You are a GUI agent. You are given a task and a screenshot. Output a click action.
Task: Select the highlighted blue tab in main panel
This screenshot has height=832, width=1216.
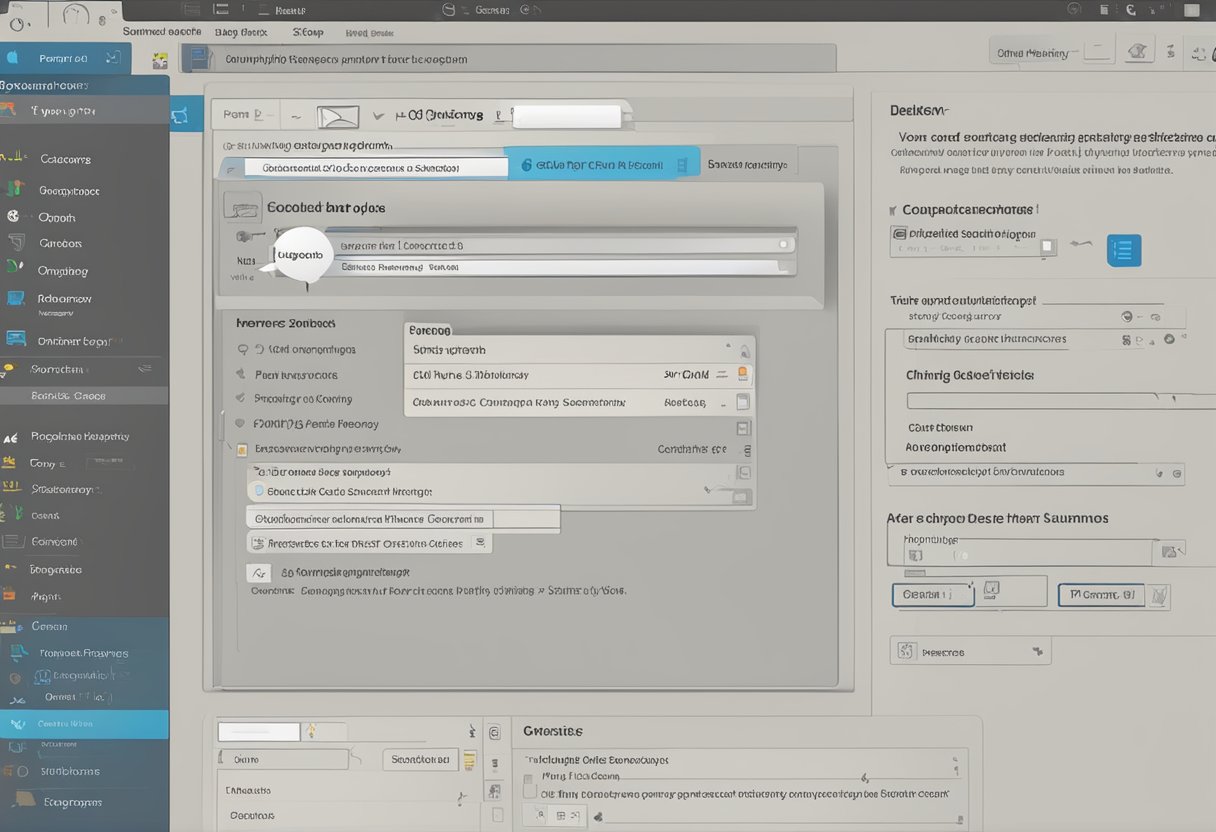[x=600, y=164]
